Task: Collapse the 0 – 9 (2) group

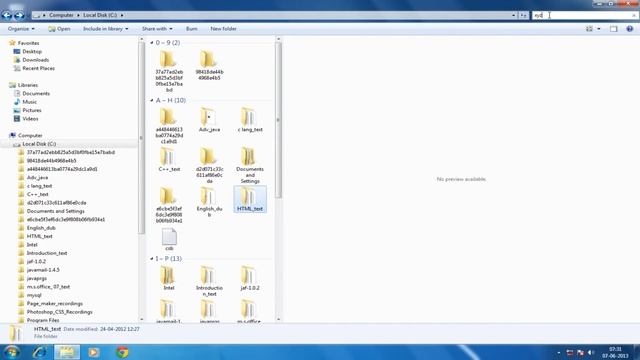Action: click(152, 42)
